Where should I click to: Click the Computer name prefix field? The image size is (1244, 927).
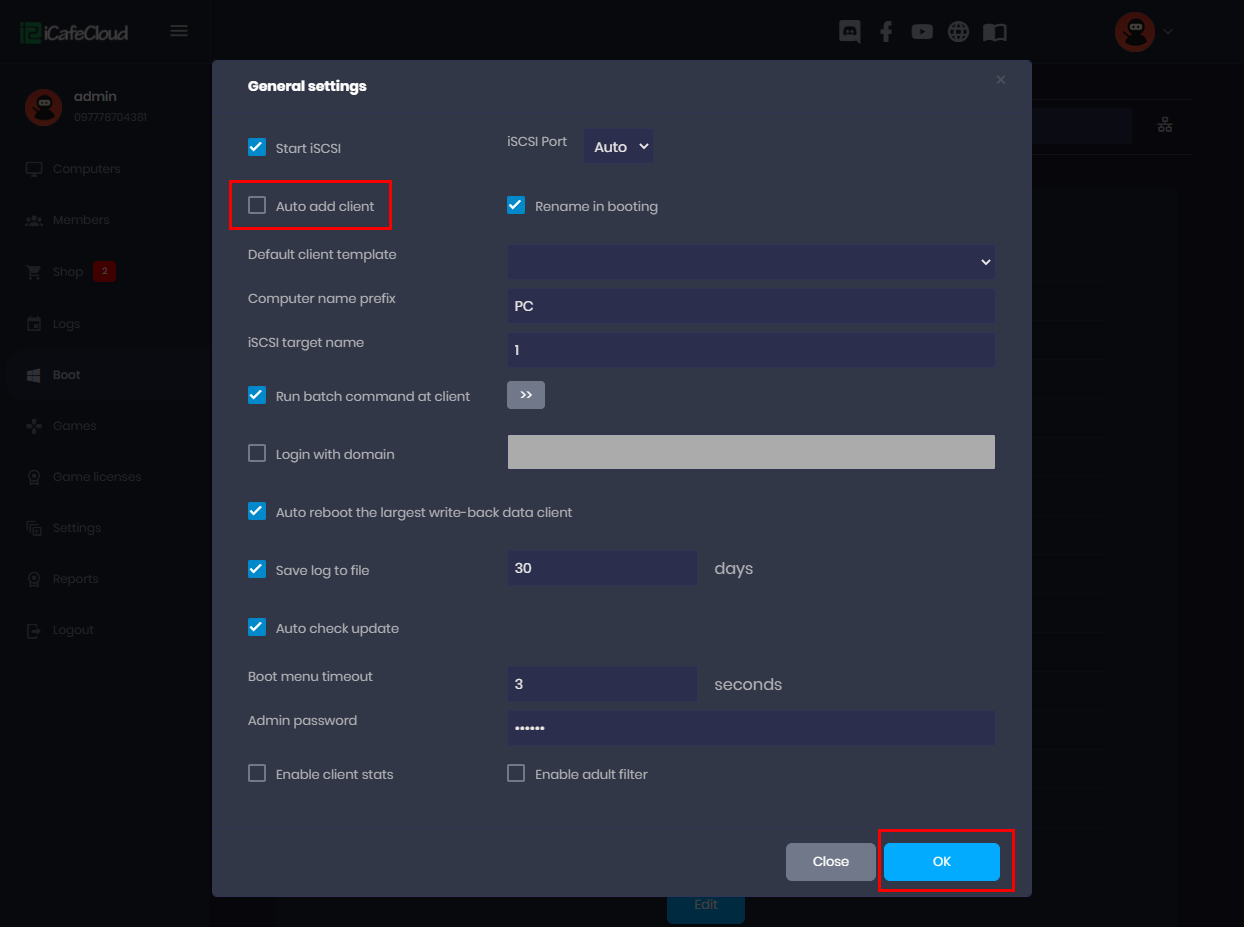coord(751,306)
